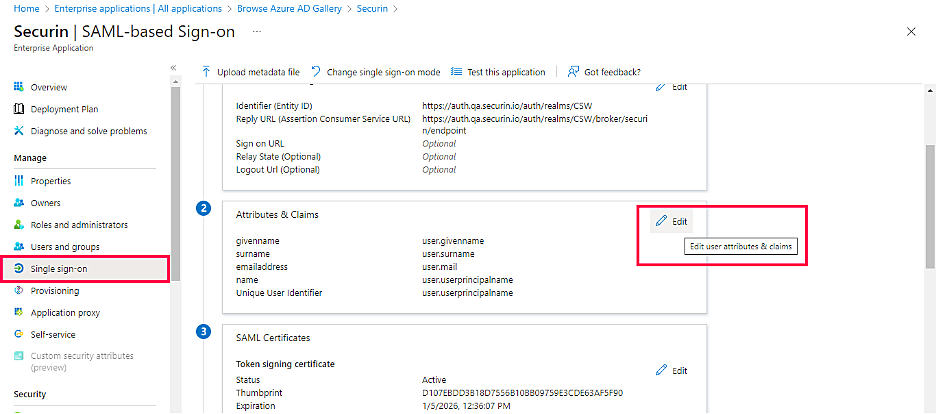Click the Token signing certificate heading
The width and height of the screenshot is (936, 414).
[x=285, y=363]
